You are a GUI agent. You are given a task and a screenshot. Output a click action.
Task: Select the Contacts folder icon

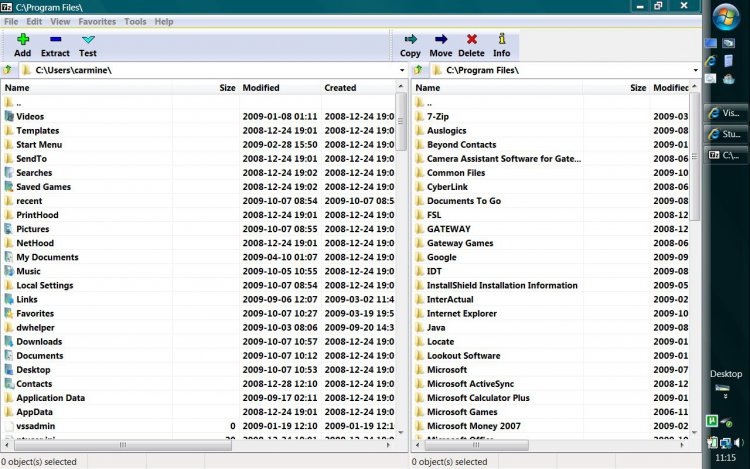(x=9, y=383)
